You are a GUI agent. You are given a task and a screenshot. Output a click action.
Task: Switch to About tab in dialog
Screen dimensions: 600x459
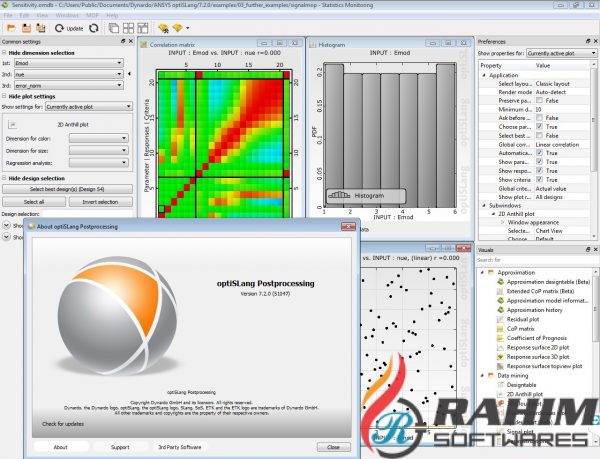pos(60,447)
